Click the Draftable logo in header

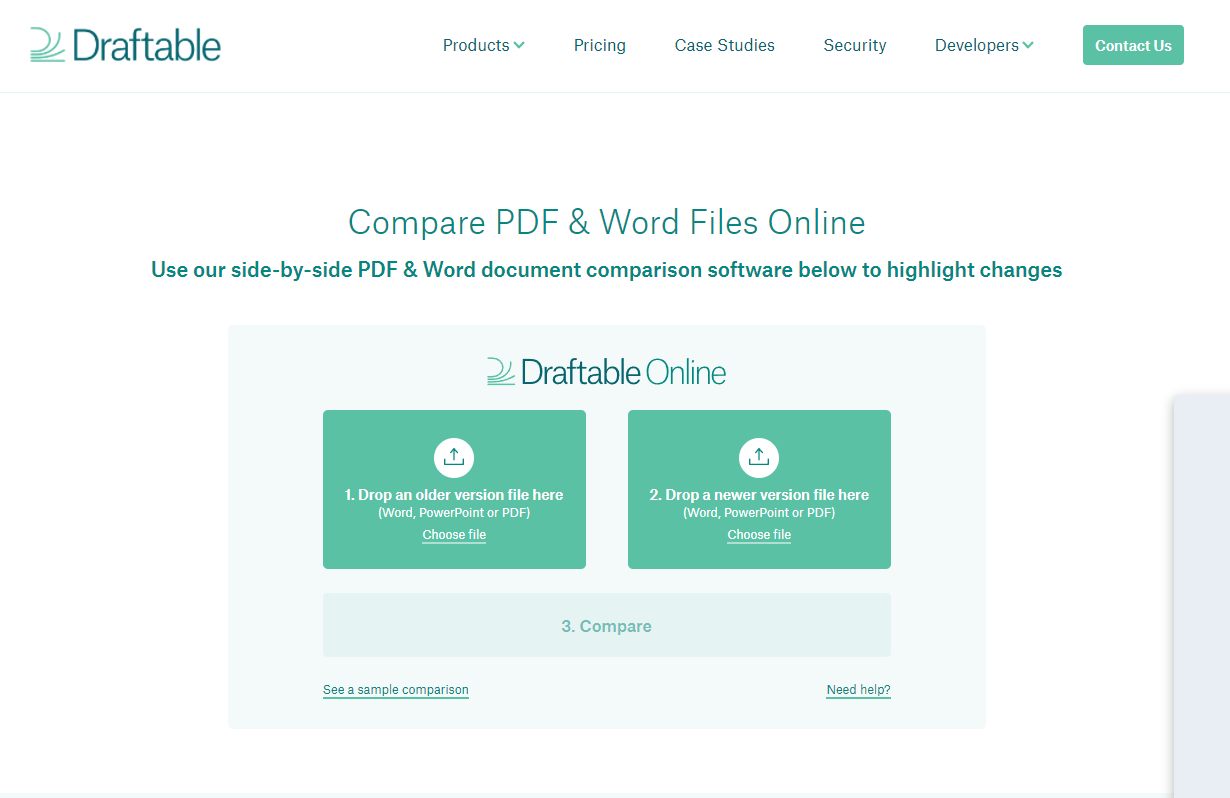pos(125,45)
